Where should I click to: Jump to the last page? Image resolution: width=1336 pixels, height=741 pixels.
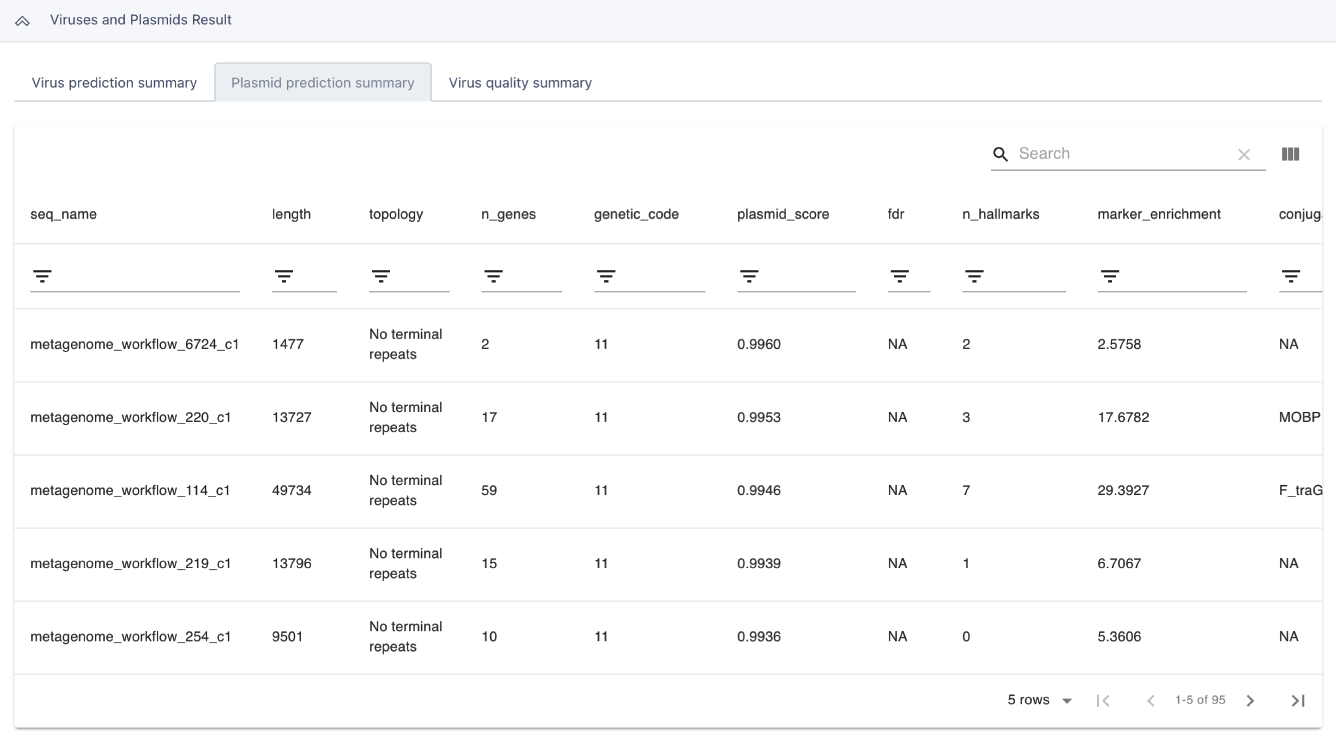1298,701
